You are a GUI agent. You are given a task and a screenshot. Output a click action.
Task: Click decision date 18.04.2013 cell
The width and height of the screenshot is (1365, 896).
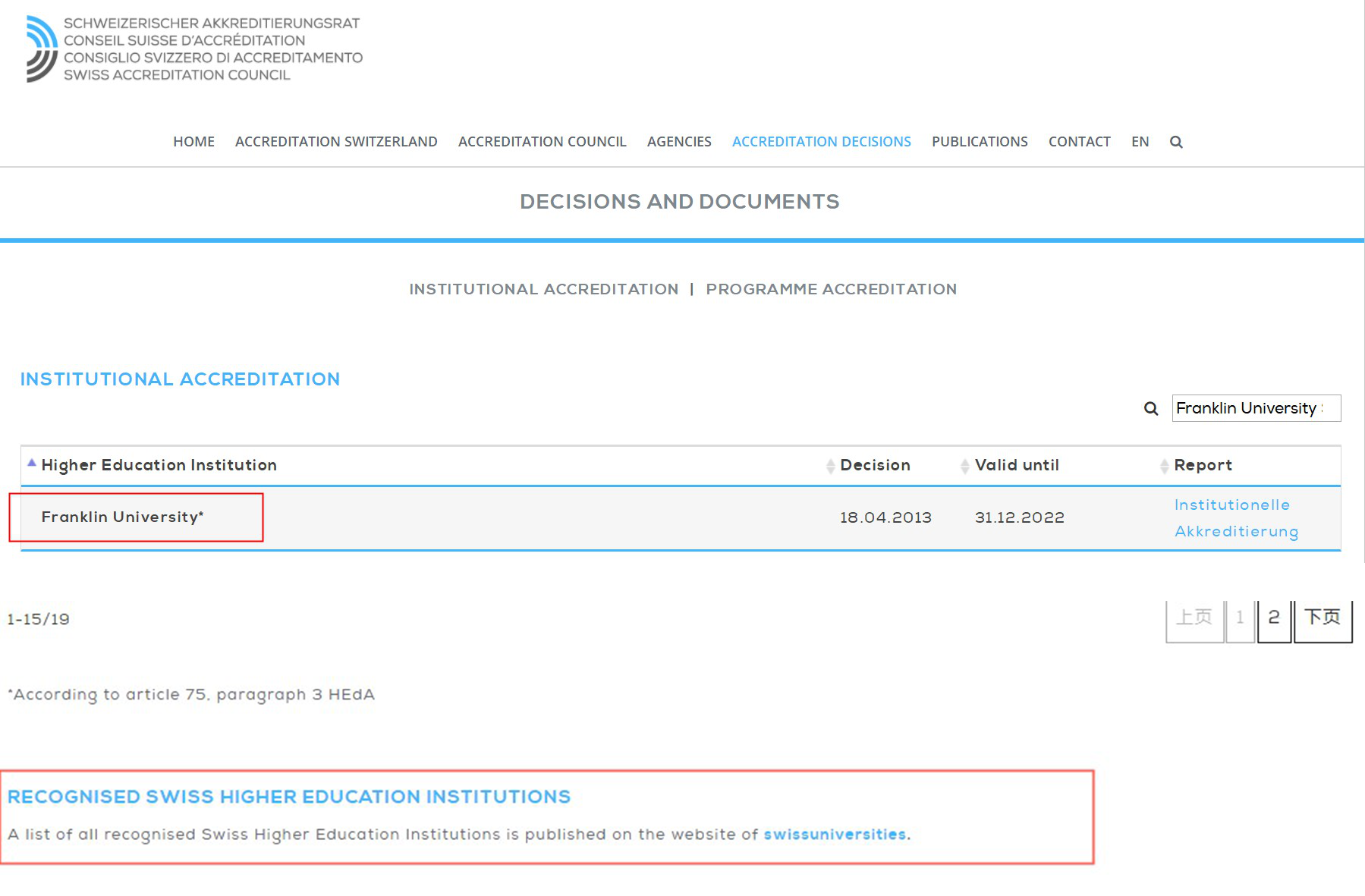[885, 517]
